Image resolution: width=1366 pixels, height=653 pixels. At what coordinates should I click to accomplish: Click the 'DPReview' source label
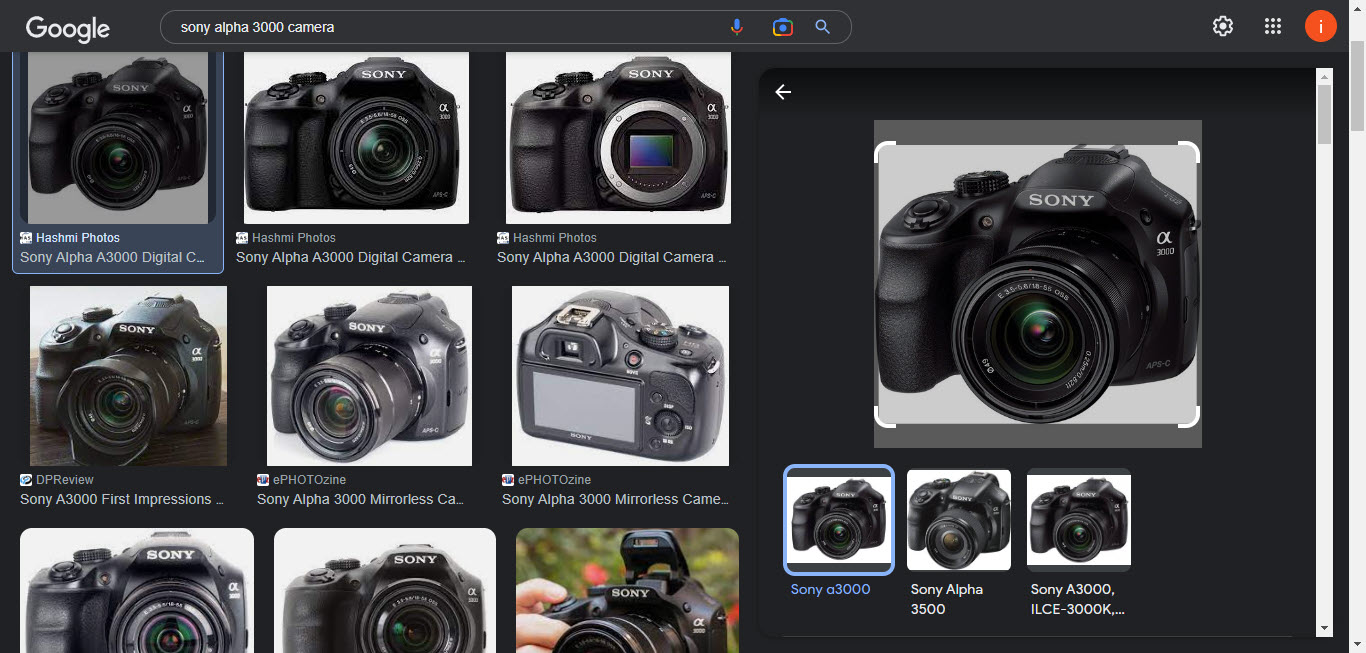click(65, 480)
